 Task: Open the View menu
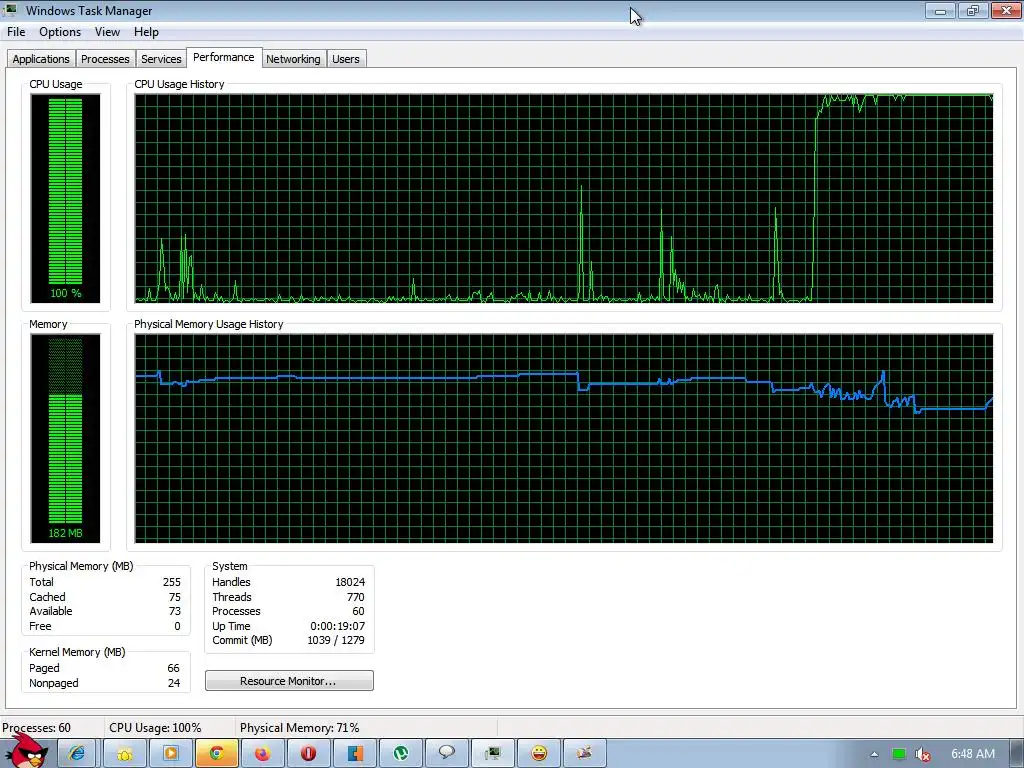[x=107, y=32]
